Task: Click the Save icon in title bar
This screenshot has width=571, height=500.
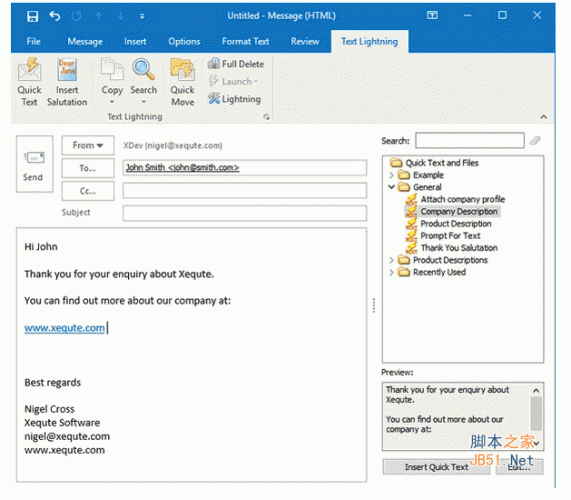Action: tap(32, 16)
